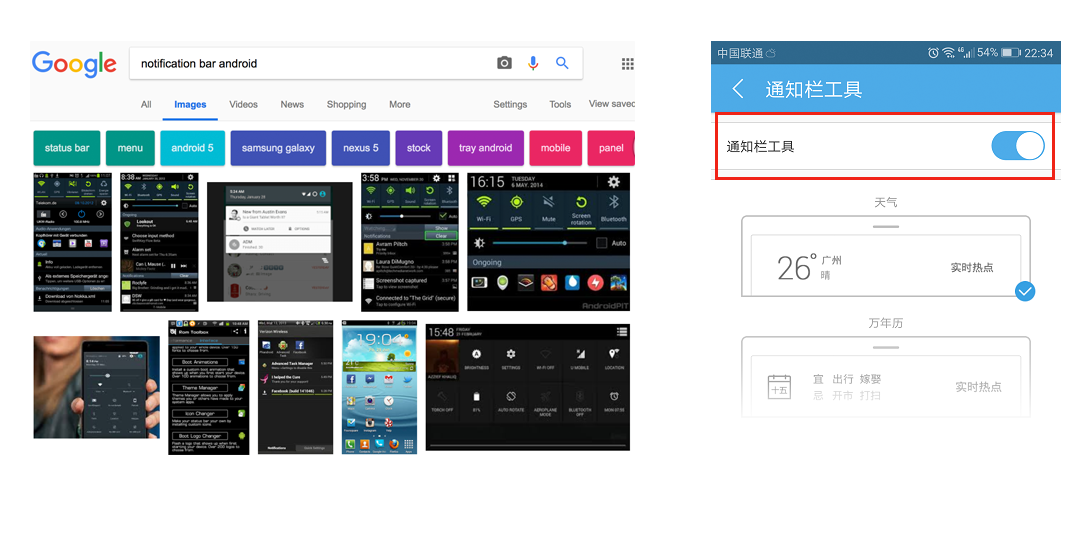The height and width of the screenshot is (536, 1091).
Task: Open the 15:48 quick toggles thumbnail
Action: pyautogui.click(x=527, y=387)
